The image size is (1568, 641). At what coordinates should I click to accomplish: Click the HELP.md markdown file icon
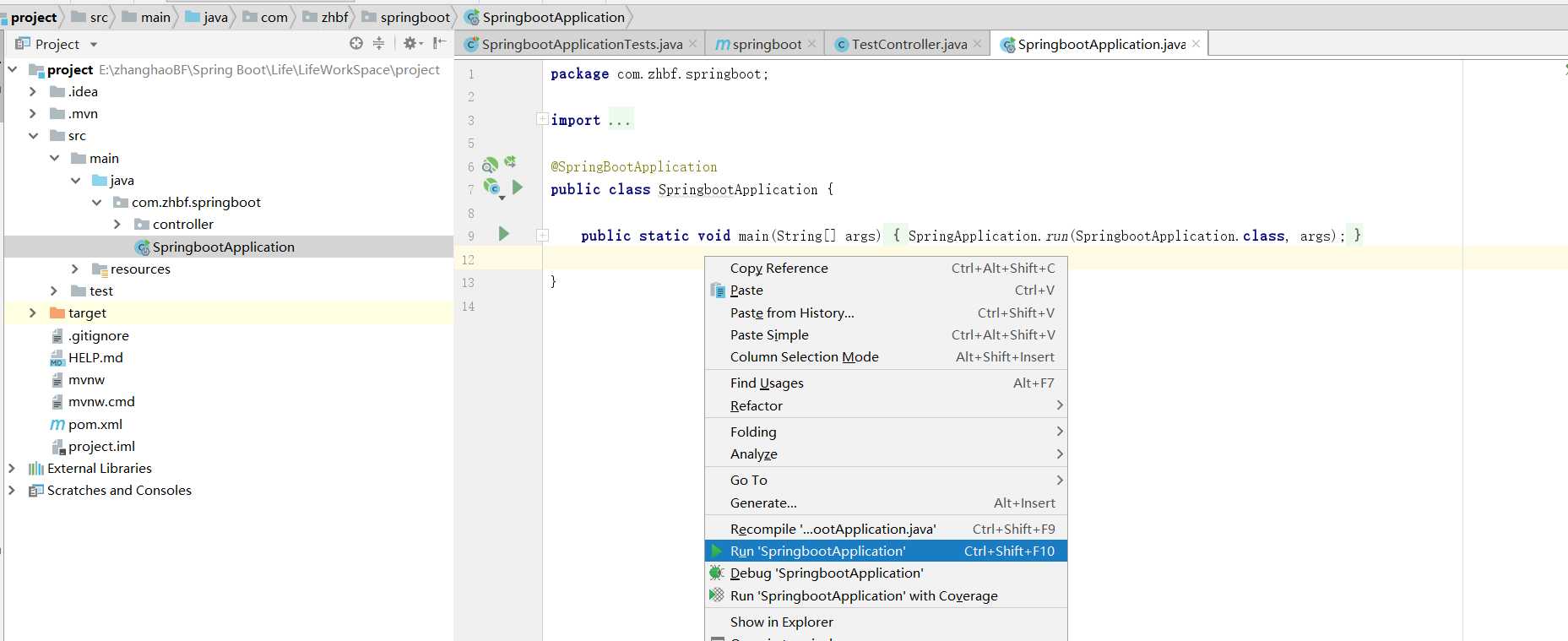[x=57, y=358]
